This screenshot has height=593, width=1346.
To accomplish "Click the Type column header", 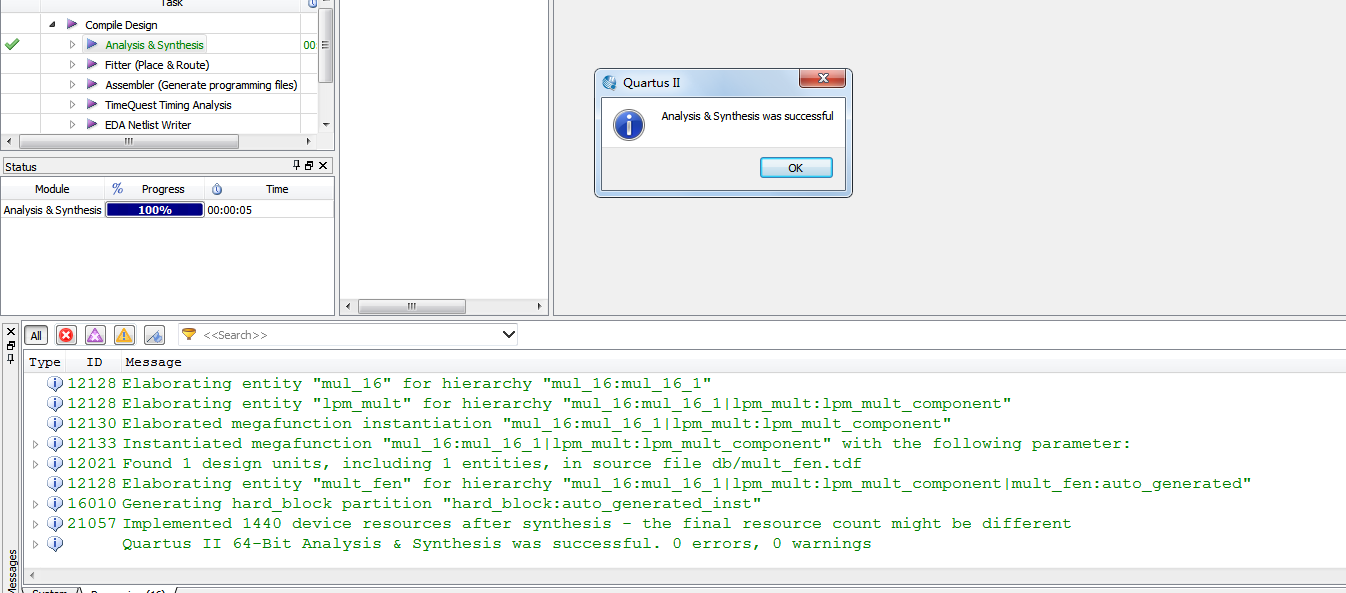I will click(x=45, y=362).
